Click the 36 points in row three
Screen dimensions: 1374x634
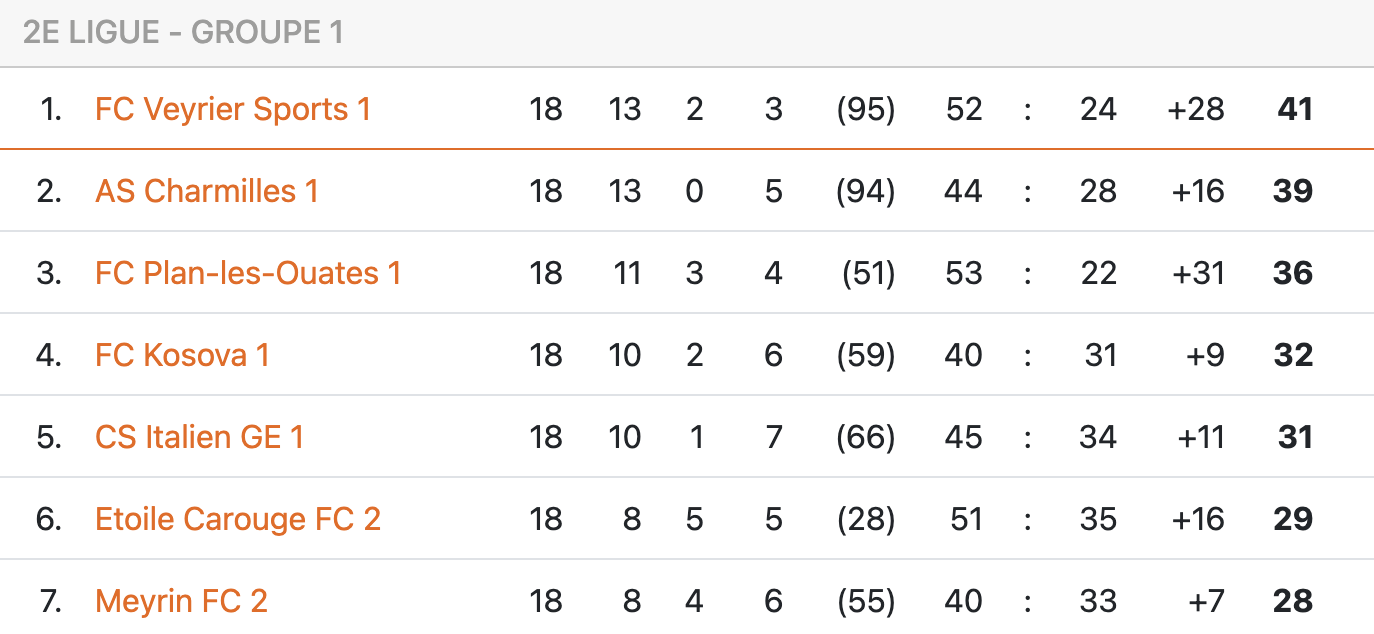pyautogui.click(x=1292, y=273)
